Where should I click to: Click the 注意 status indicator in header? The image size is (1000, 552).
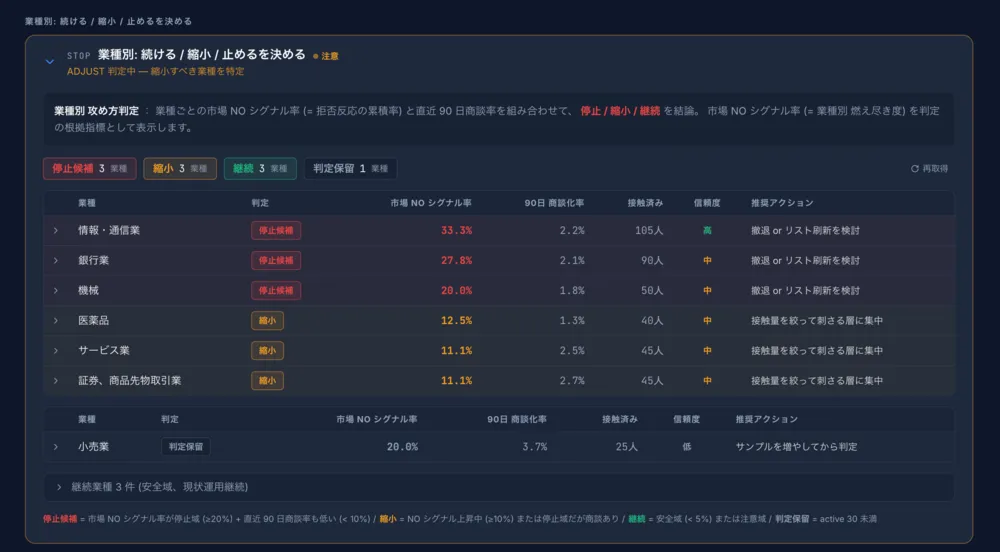point(326,56)
